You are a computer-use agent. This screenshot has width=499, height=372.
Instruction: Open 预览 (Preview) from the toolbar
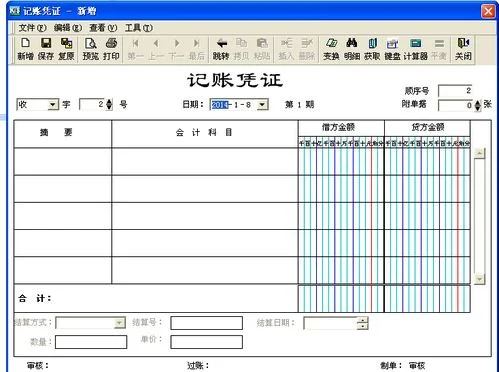tap(90, 49)
